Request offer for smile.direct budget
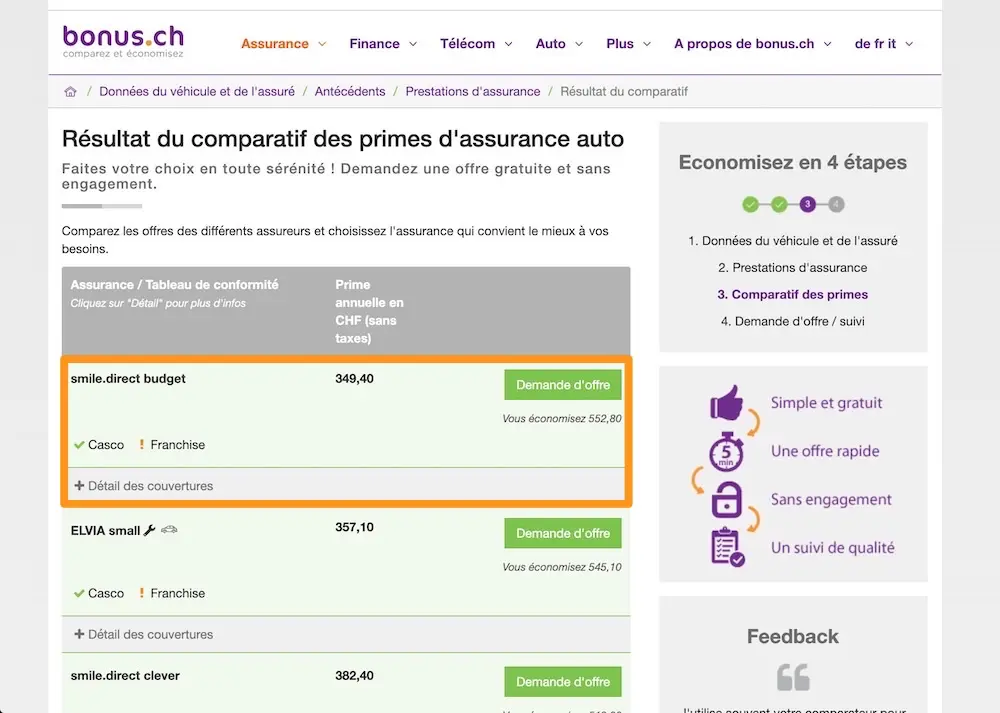This screenshot has height=713, width=1000. coord(562,385)
